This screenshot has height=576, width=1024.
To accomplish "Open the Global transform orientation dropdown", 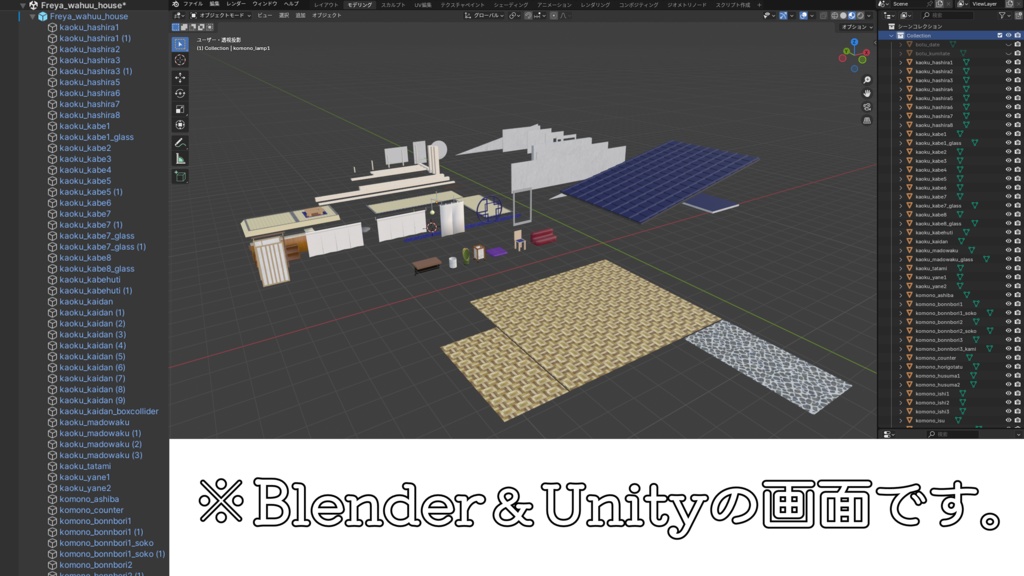I will pos(484,15).
